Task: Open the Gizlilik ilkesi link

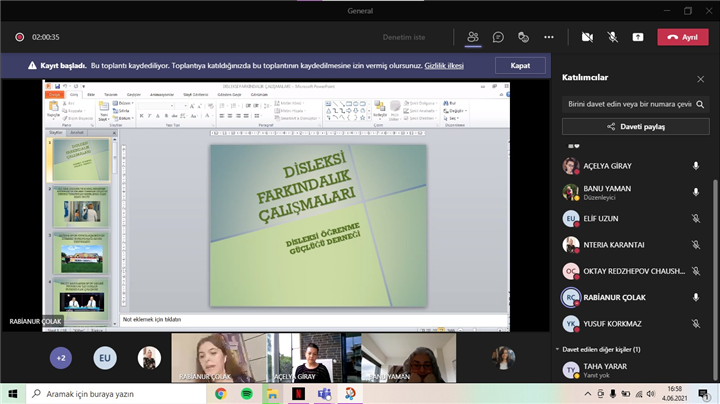Action: 444,64
